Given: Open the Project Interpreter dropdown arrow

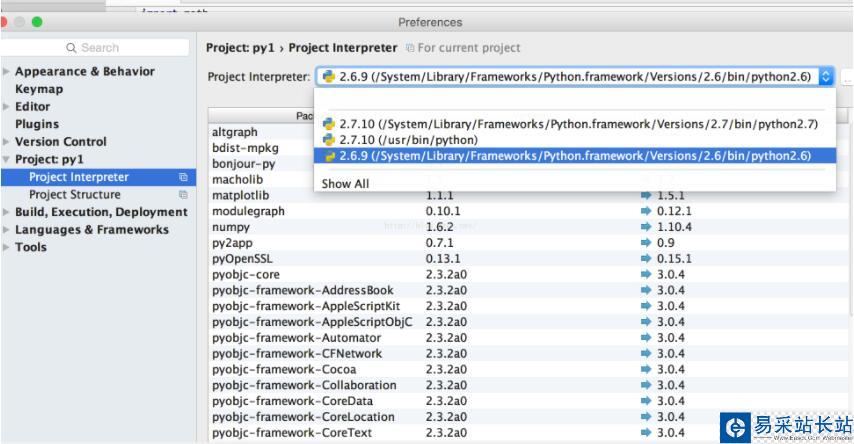Looking at the screenshot, I should [x=825, y=76].
